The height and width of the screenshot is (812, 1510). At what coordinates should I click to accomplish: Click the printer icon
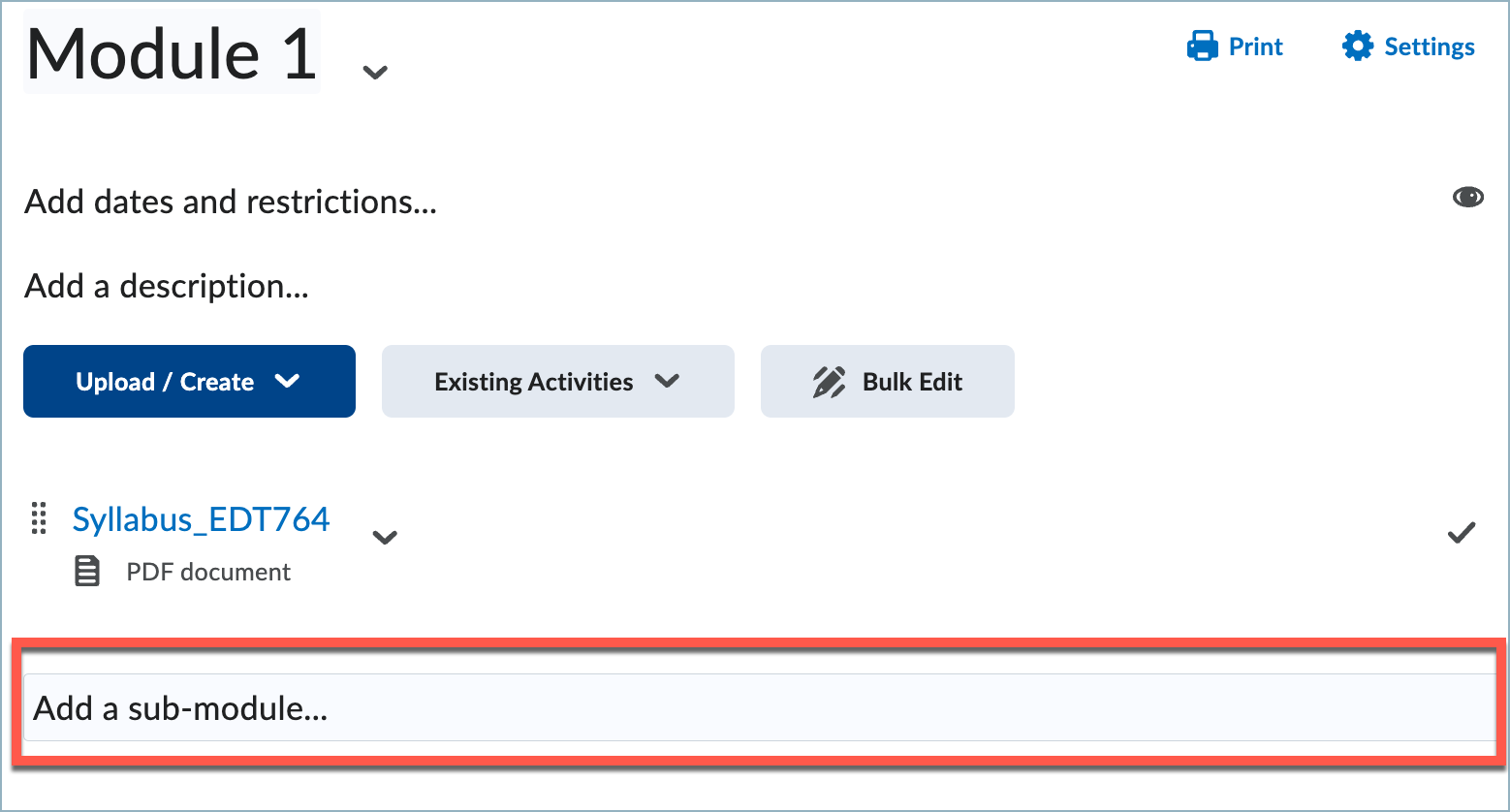1202,47
